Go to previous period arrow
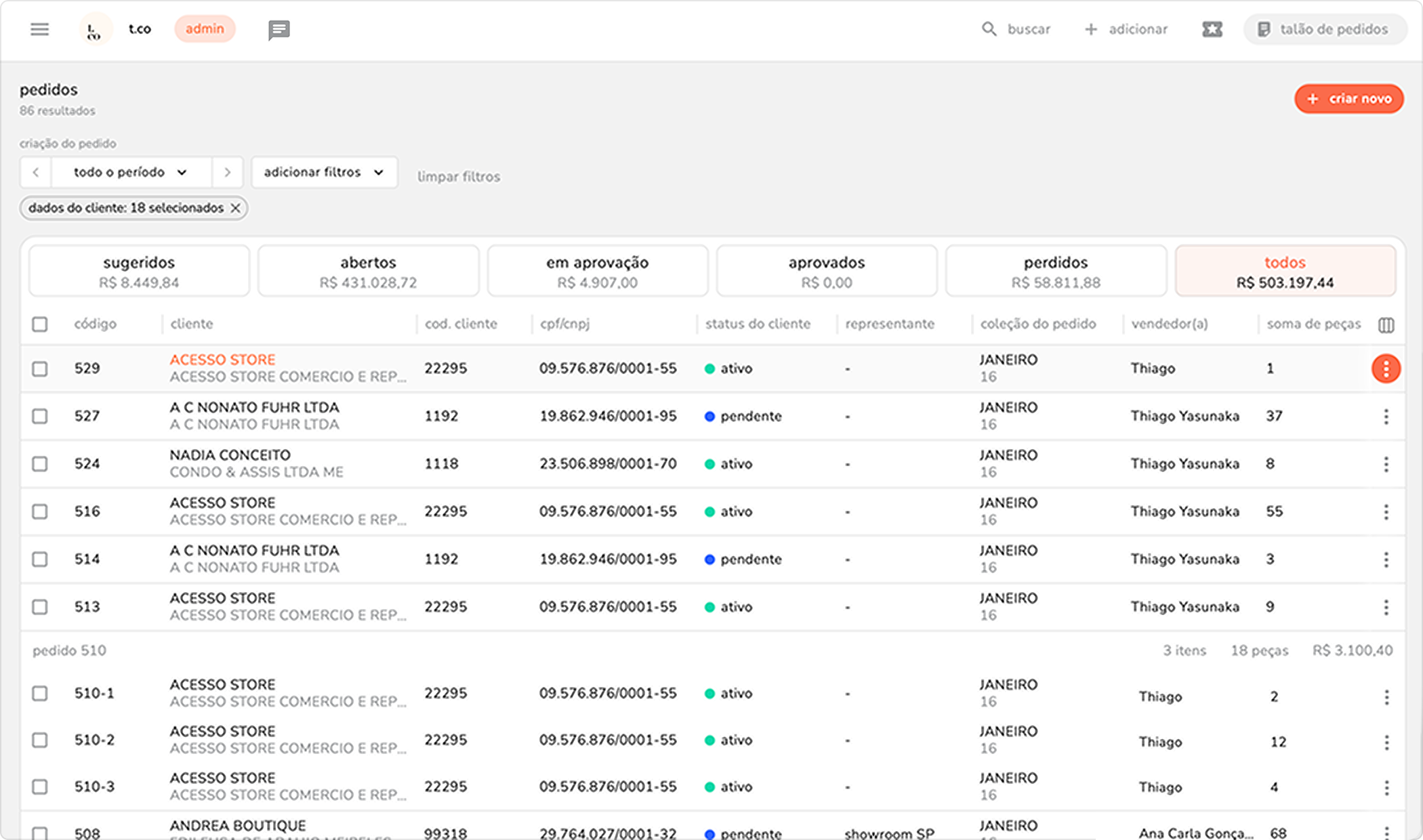 tap(36, 172)
